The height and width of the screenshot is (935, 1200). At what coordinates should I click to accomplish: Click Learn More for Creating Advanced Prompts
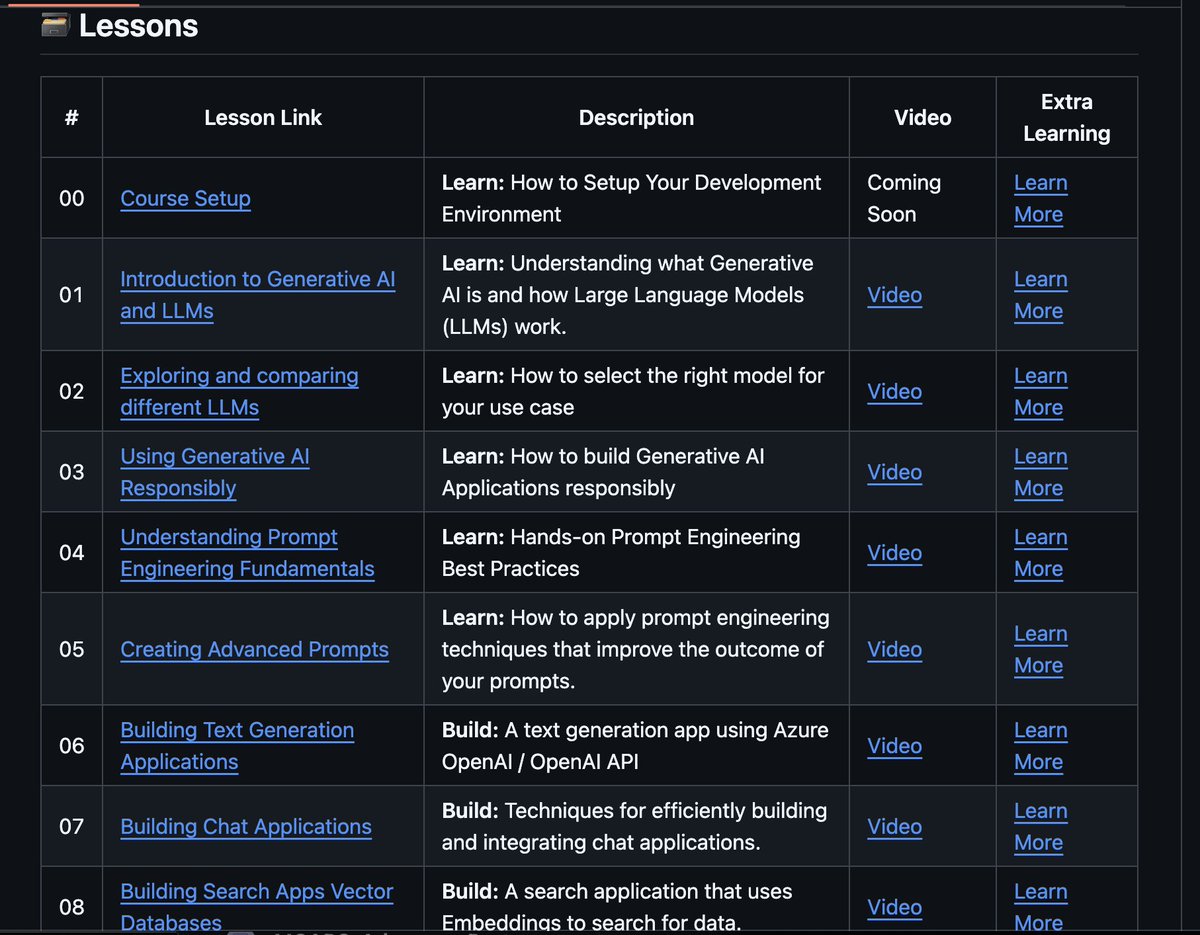(1041, 649)
